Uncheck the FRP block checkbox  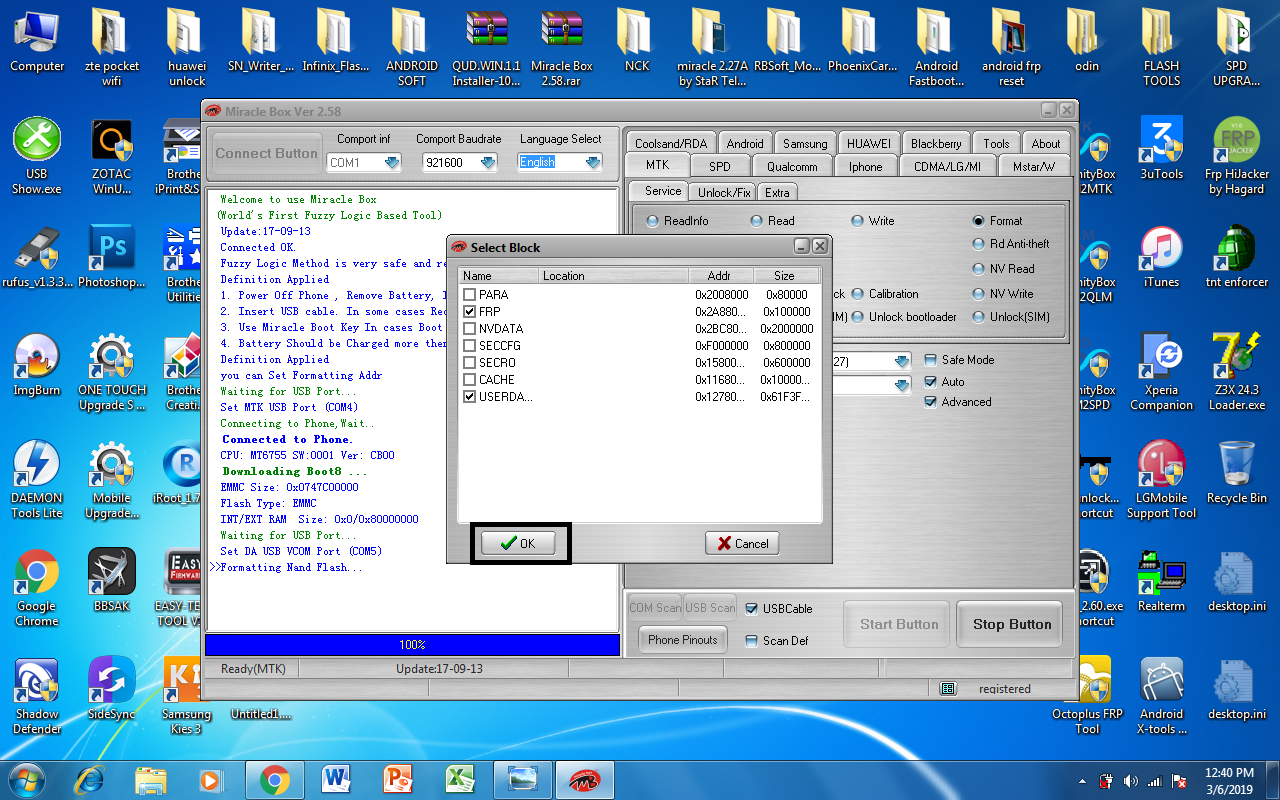tap(470, 312)
